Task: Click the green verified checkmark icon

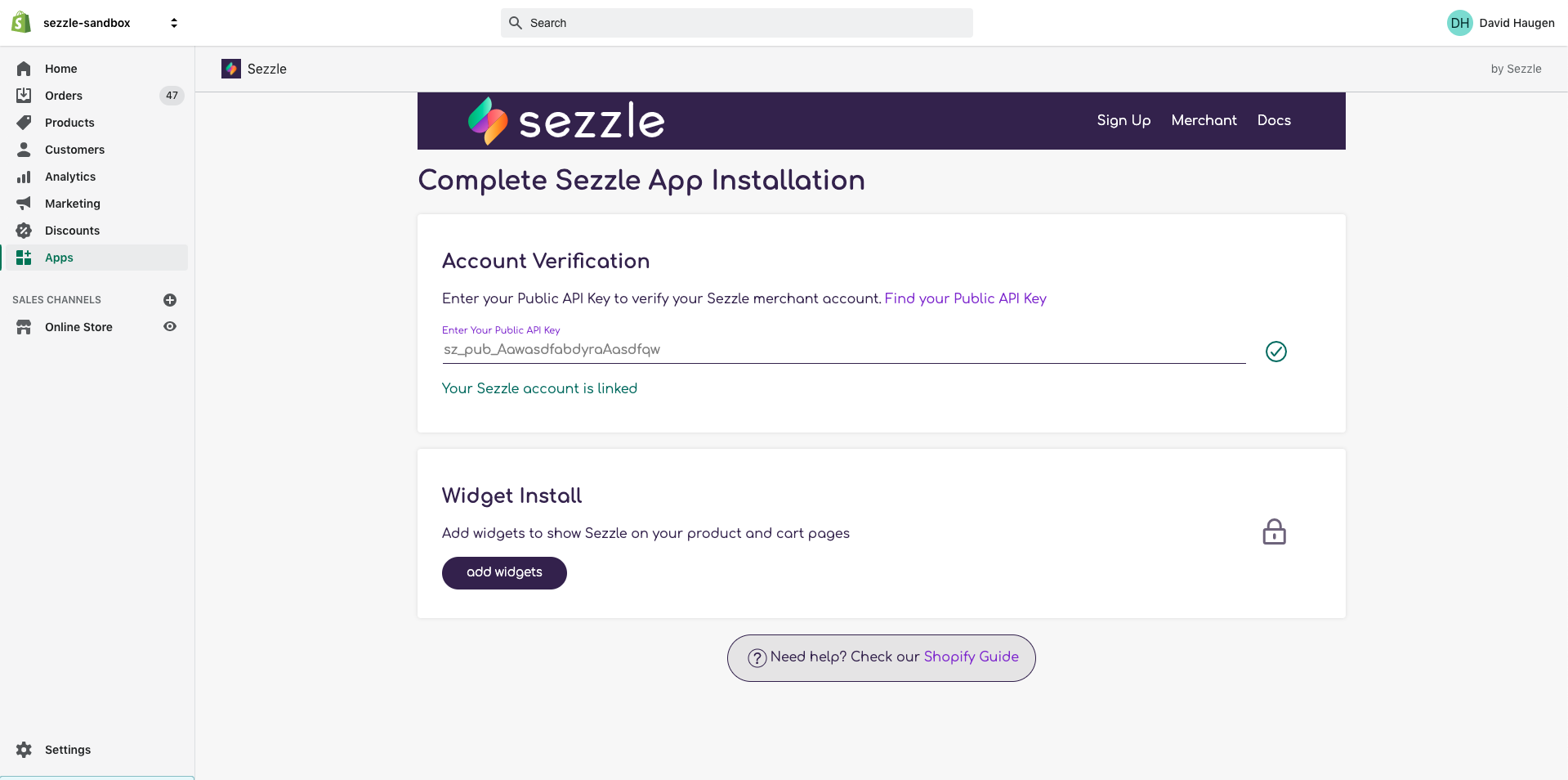Action: click(1275, 352)
